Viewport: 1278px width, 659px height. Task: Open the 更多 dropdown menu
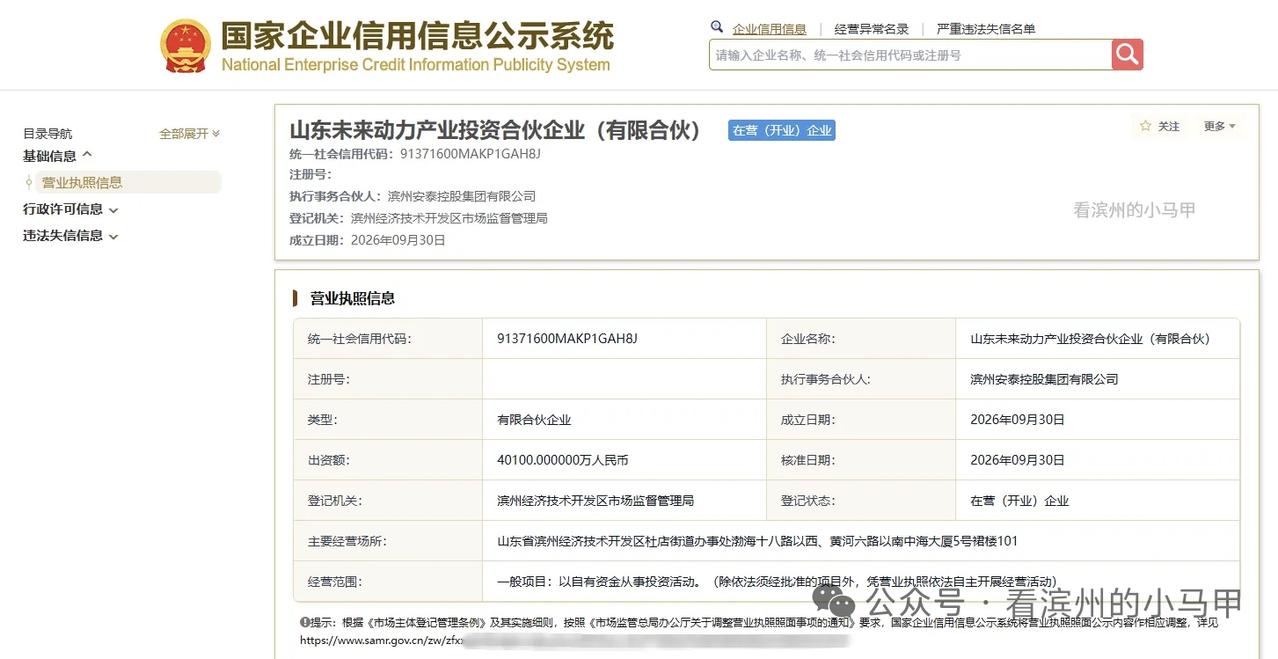(x=1220, y=126)
